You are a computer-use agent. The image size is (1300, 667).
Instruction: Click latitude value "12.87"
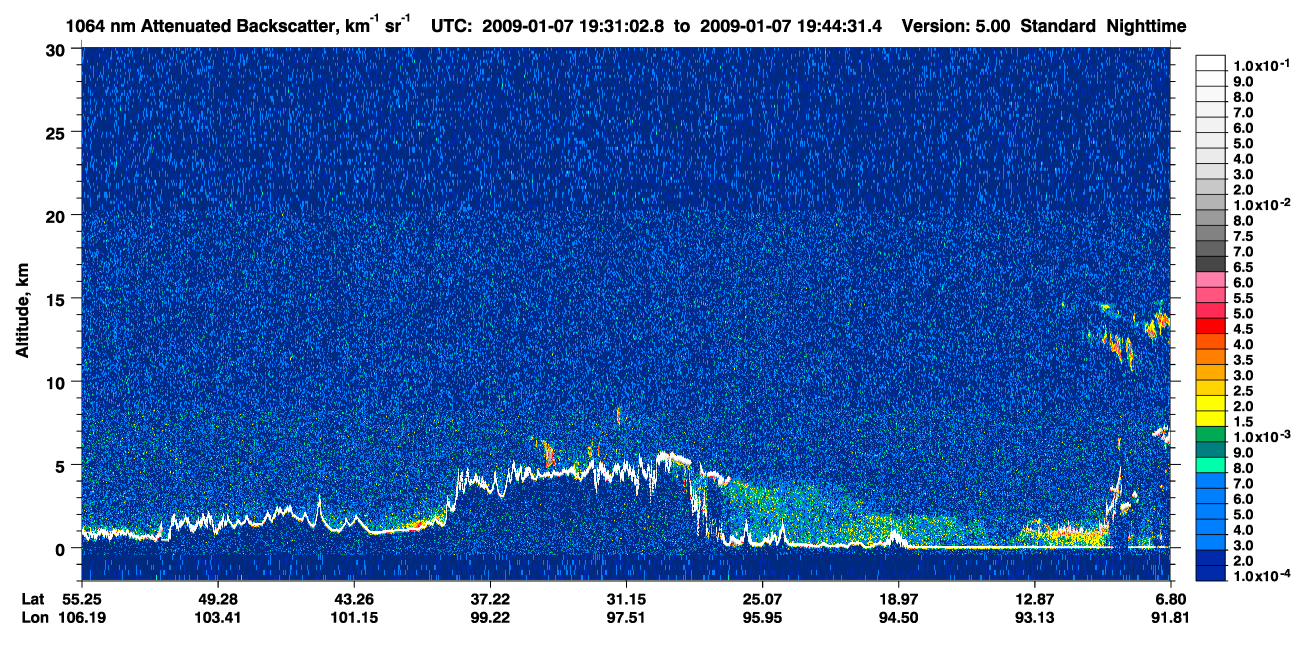pyautogui.click(x=1035, y=598)
